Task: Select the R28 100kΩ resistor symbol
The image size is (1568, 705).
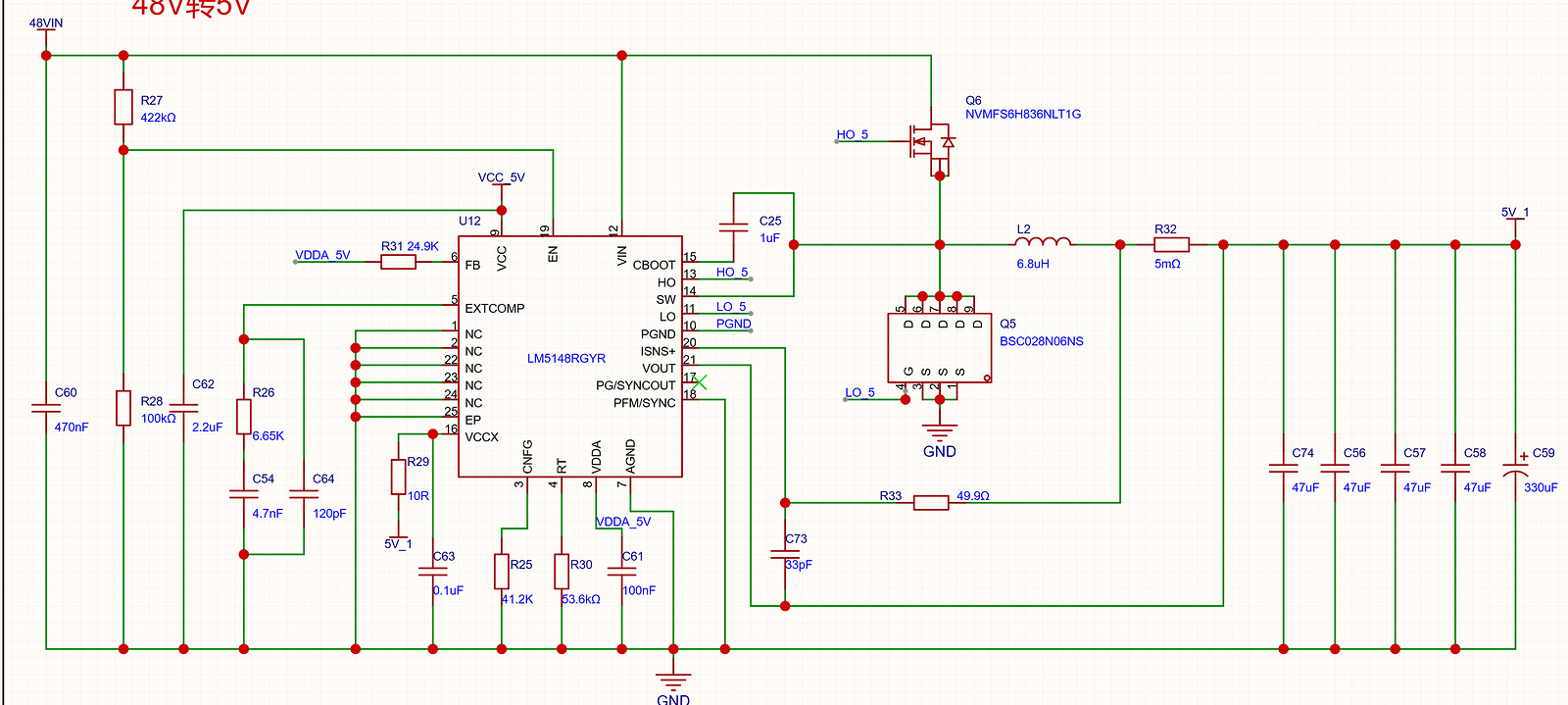Action: pos(123,408)
